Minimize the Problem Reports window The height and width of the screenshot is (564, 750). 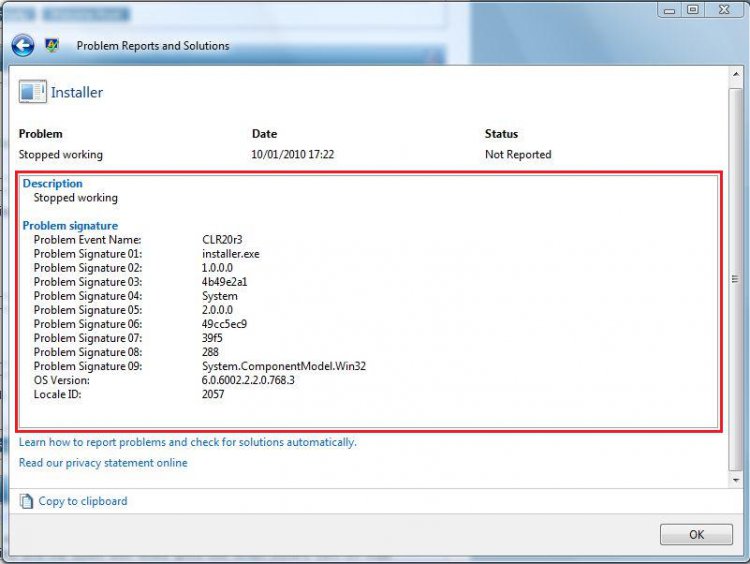671,9
